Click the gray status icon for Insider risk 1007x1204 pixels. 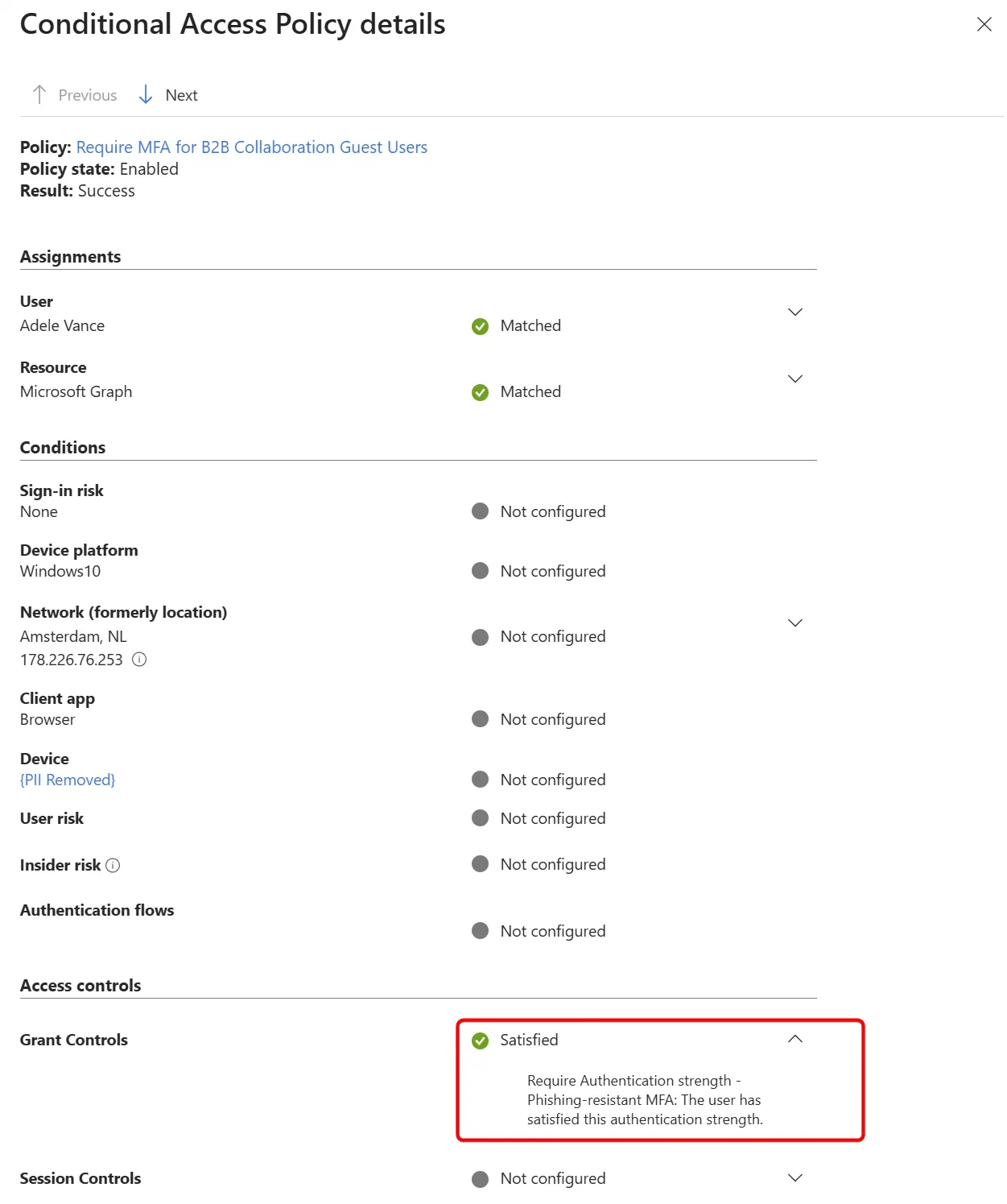click(481, 864)
